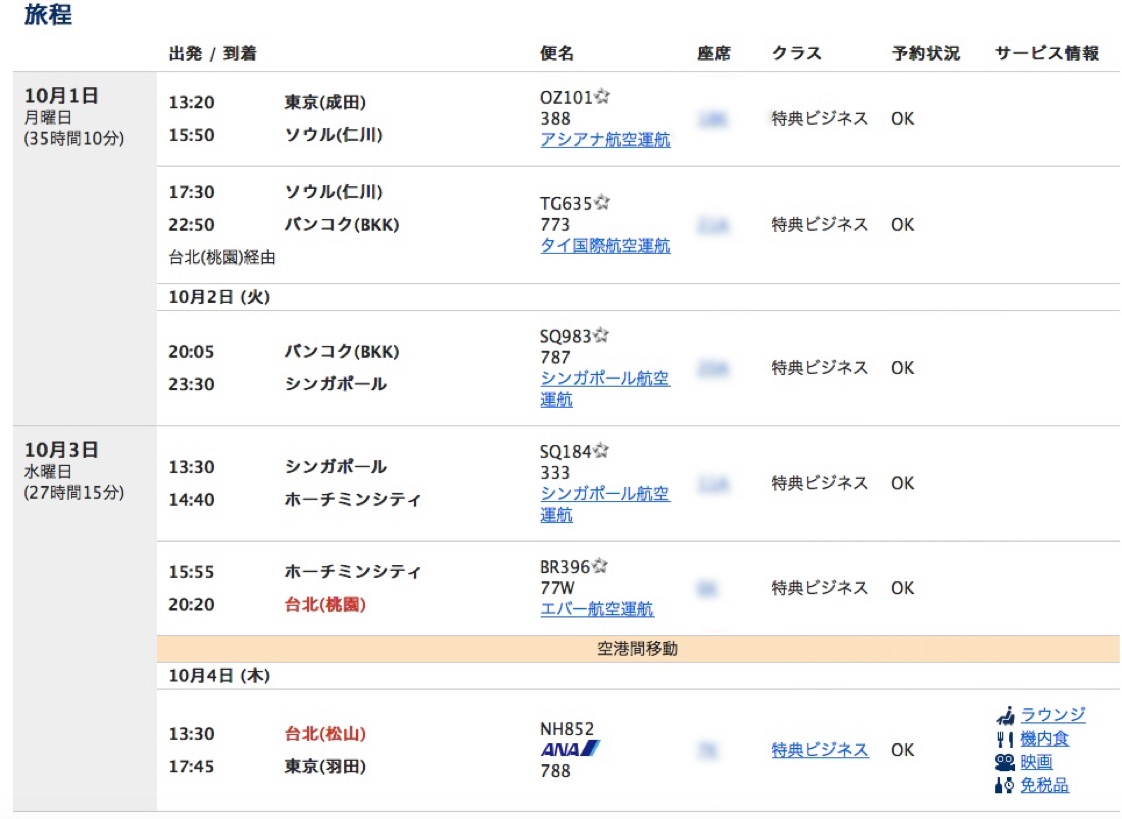
Task: Open 特典ビジネス link for NH852
Action: click(x=820, y=750)
